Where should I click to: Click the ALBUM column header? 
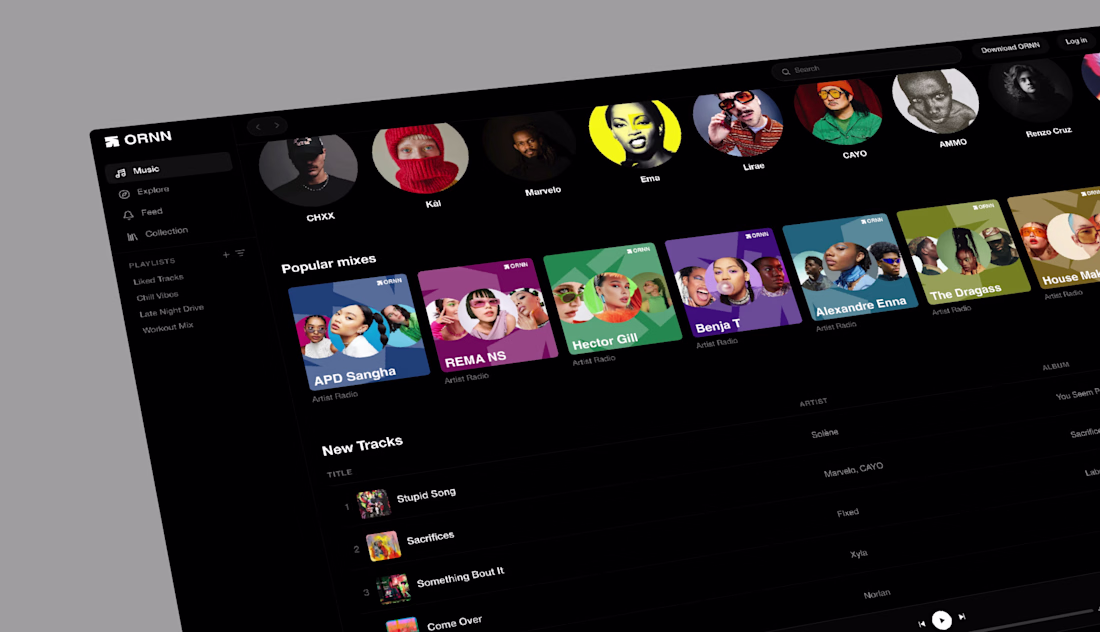[x=1056, y=365]
